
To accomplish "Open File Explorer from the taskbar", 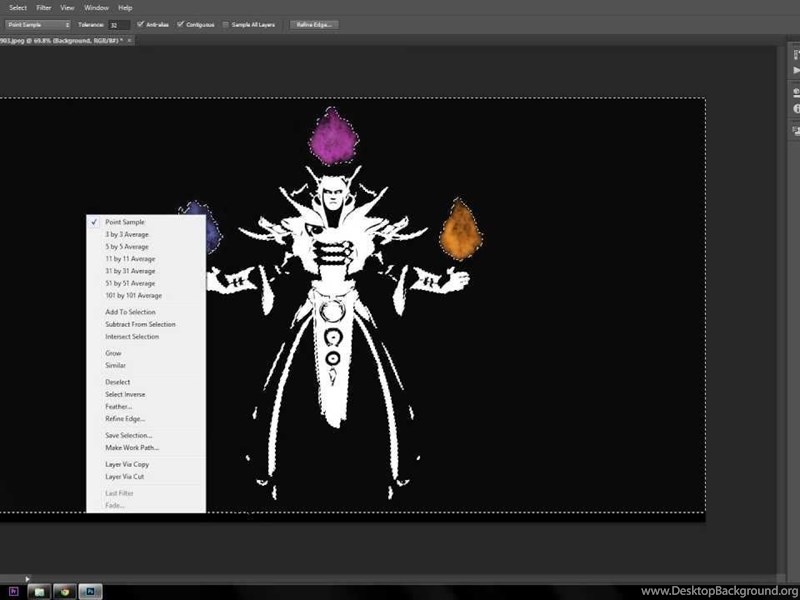I will tap(39, 591).
